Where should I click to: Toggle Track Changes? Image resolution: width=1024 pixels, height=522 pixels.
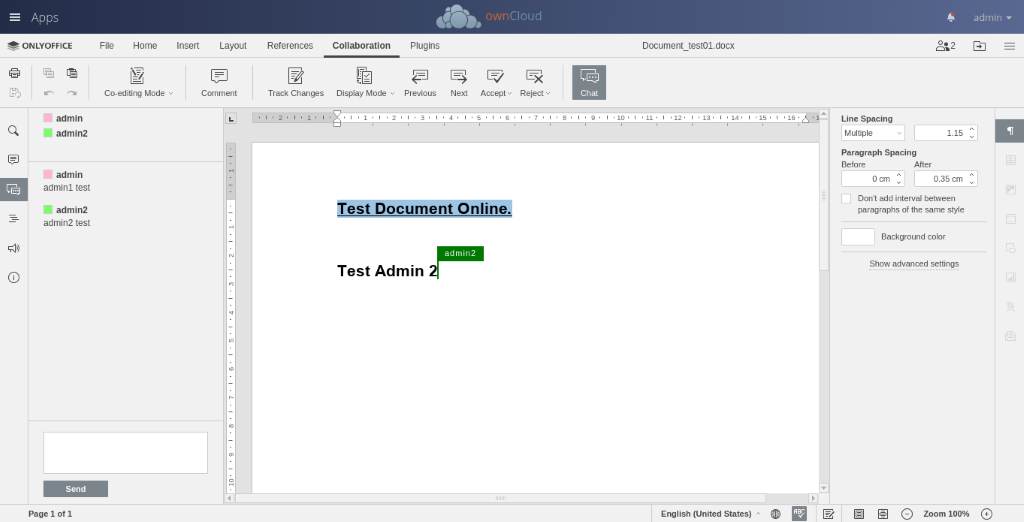click(295, 82)
